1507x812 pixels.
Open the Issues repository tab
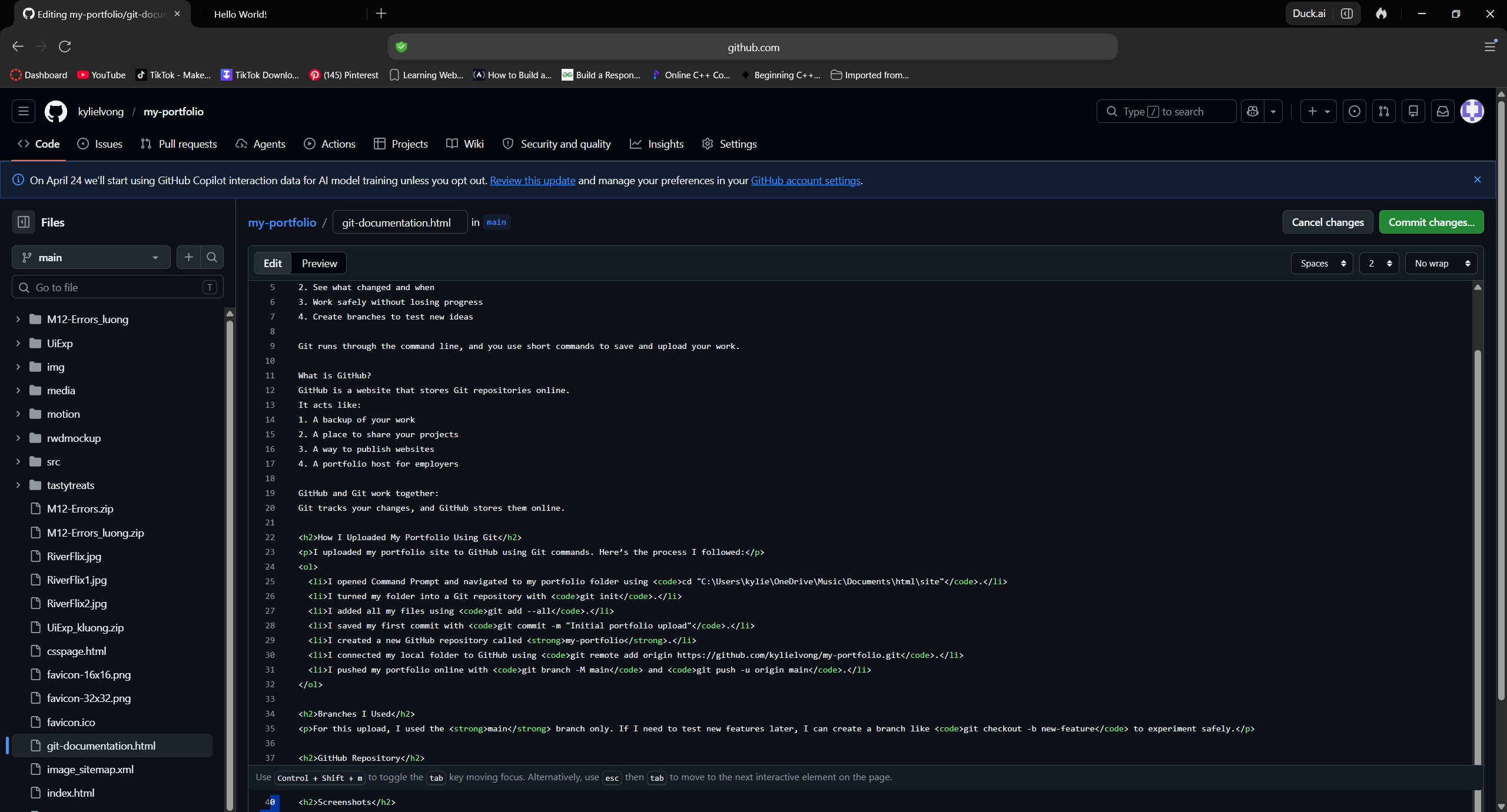coord(100,144)
